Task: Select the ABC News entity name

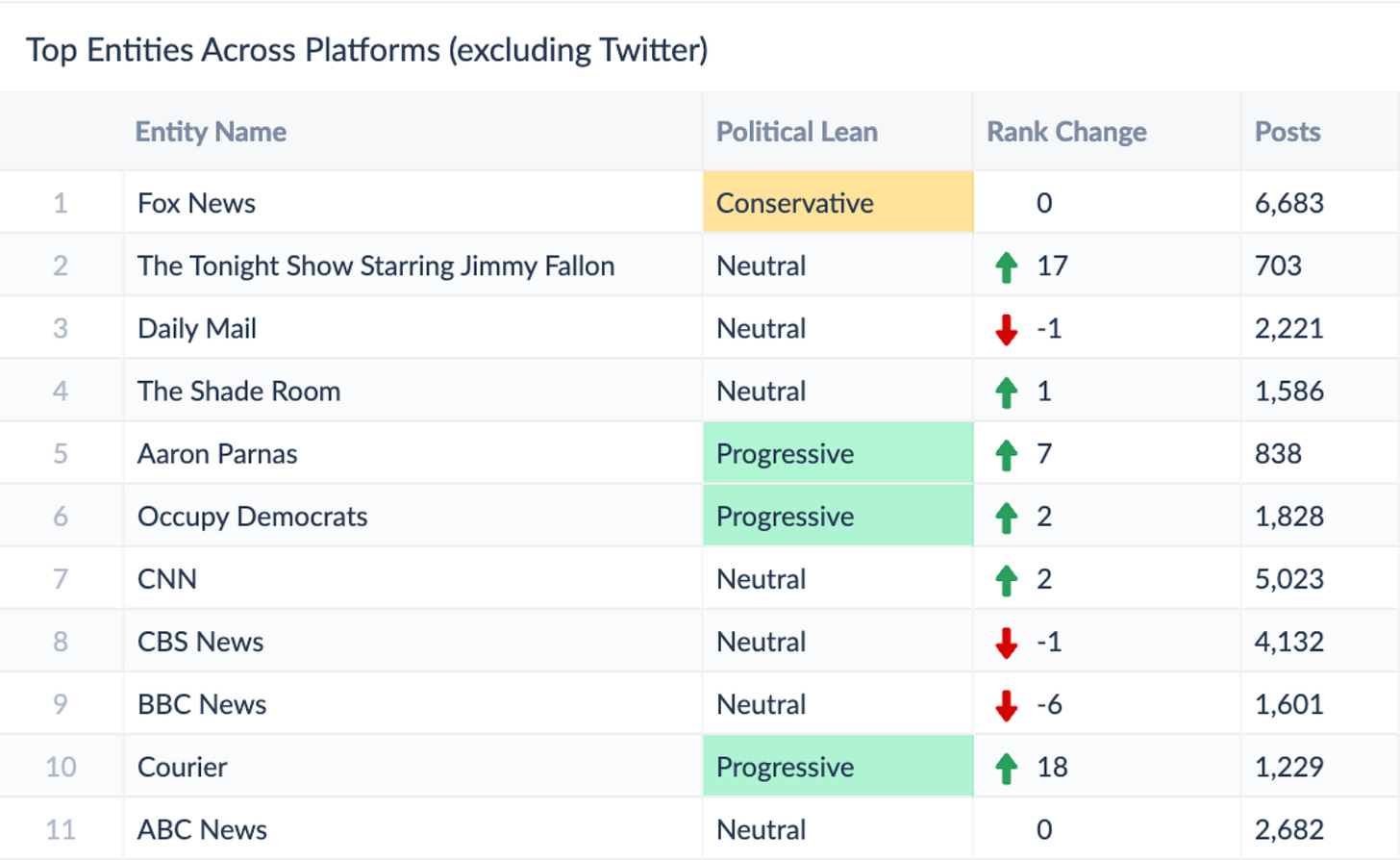Action: [x=202, y=829]
